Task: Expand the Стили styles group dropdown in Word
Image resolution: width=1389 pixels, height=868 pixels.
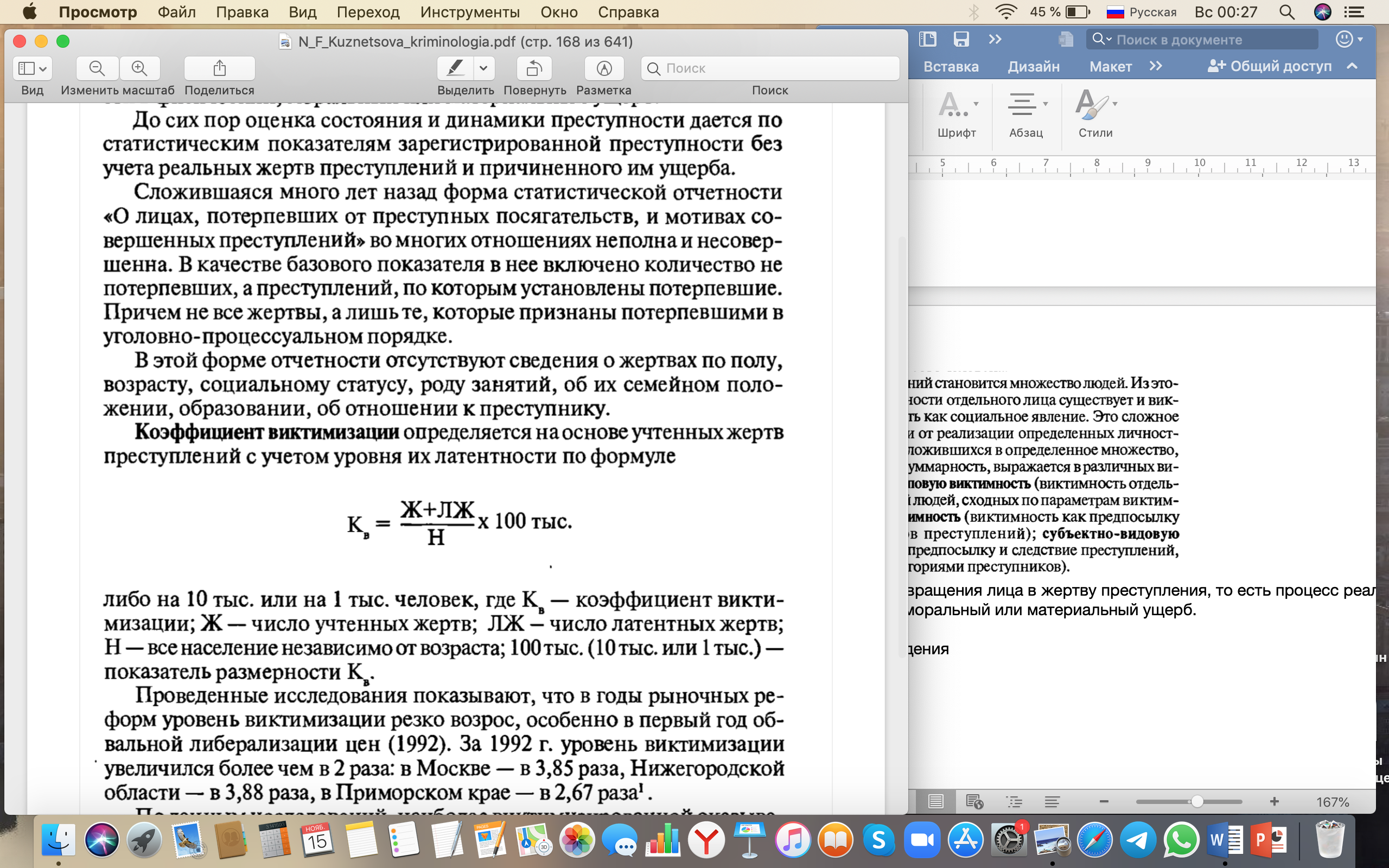Action: click(x=1114, y=104)
